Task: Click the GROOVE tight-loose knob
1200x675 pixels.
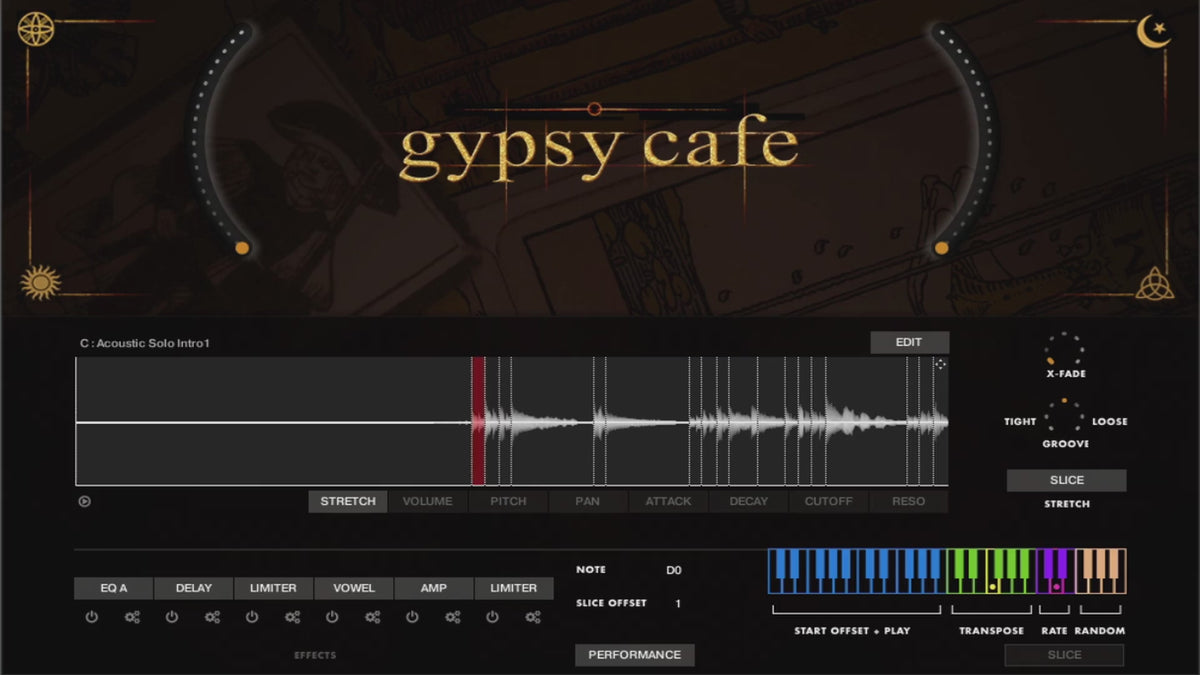Action: click(x=1065, y=417)
